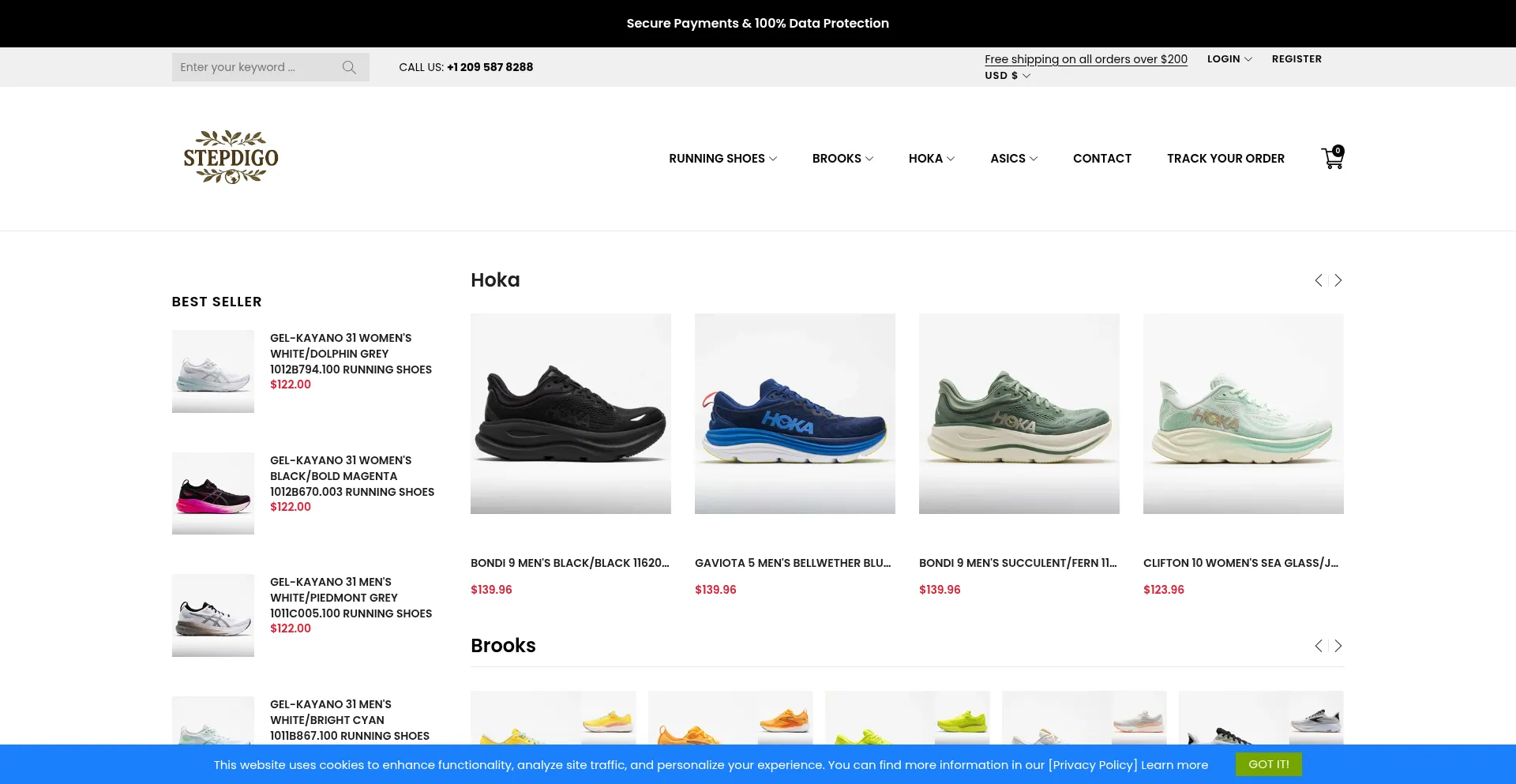This screenshot has width=1516, height=784.
Task: Click Gel-Kayano 31 Women's White/Dolphin Grey title
Action: pos(351,354)
